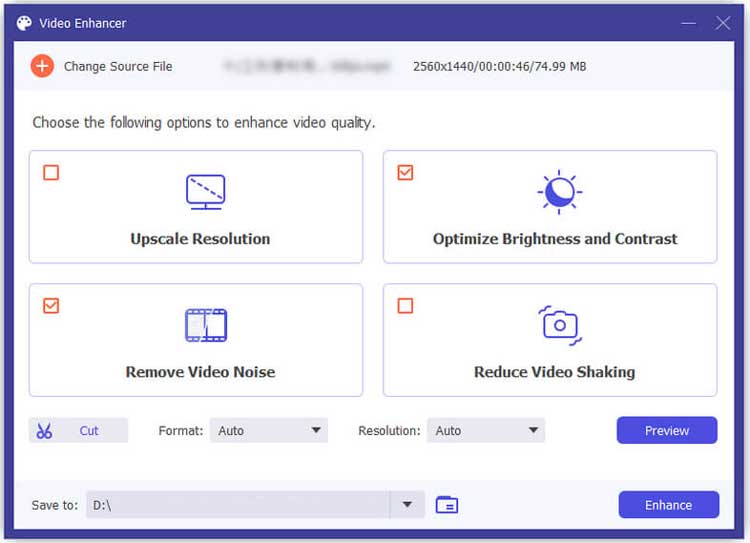Click the Save to path field showing D:\
Screen dimensions: 750x543
238,505
